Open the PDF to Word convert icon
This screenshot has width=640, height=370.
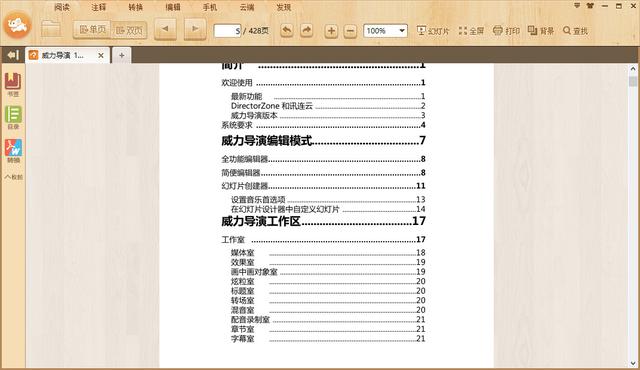pos(13,151)
